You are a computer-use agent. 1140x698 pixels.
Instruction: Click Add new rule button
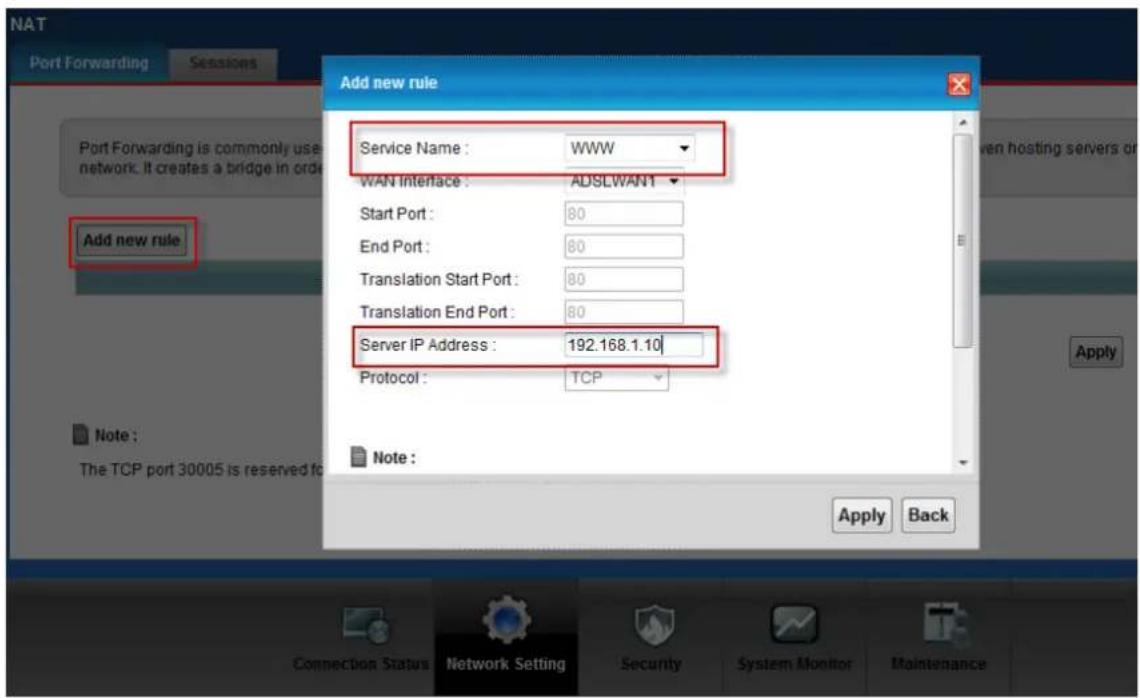132,241
